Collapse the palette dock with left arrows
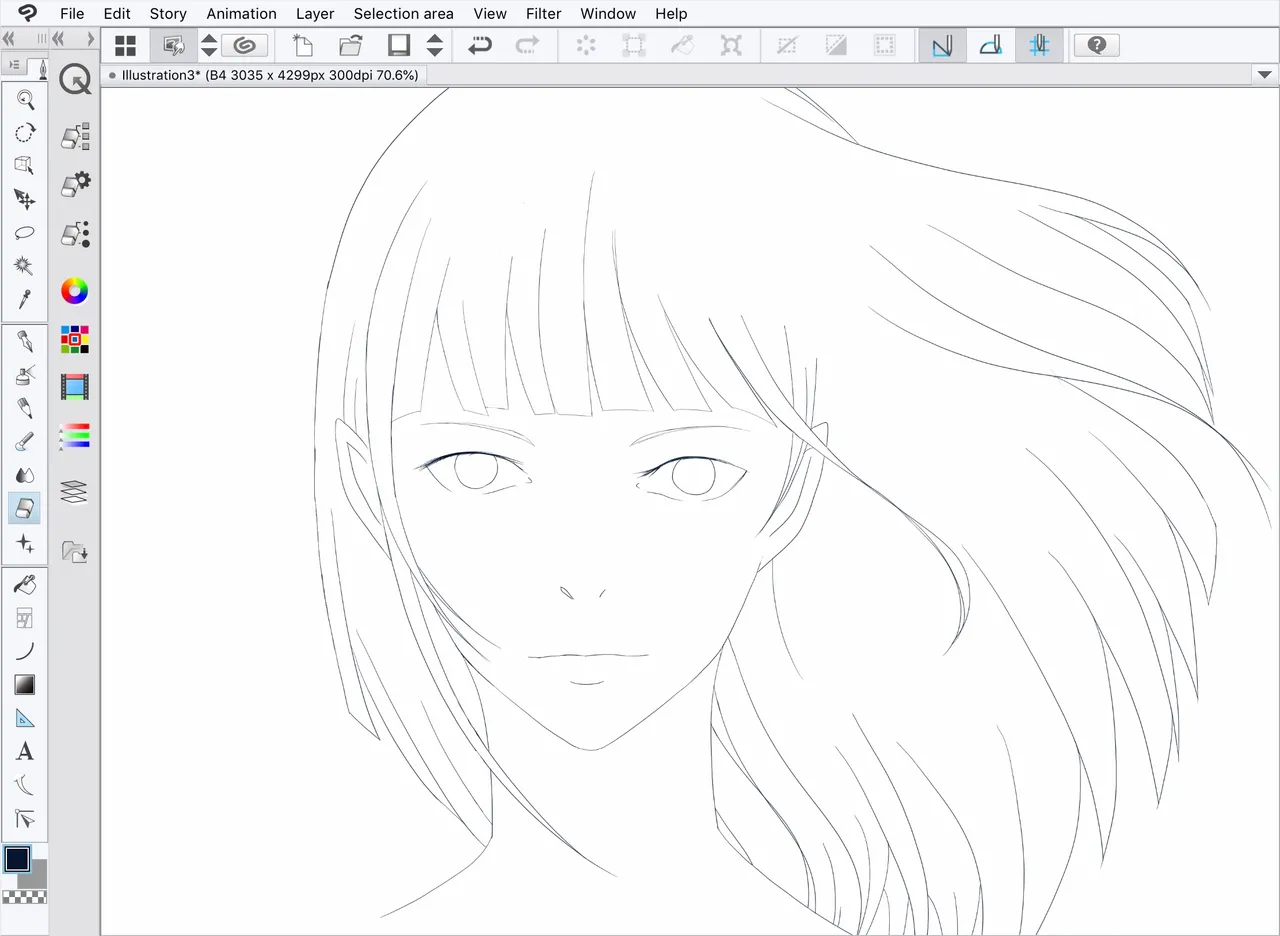Image resolution: width=1280 pixels, height=936 pixels. (58, 38)
